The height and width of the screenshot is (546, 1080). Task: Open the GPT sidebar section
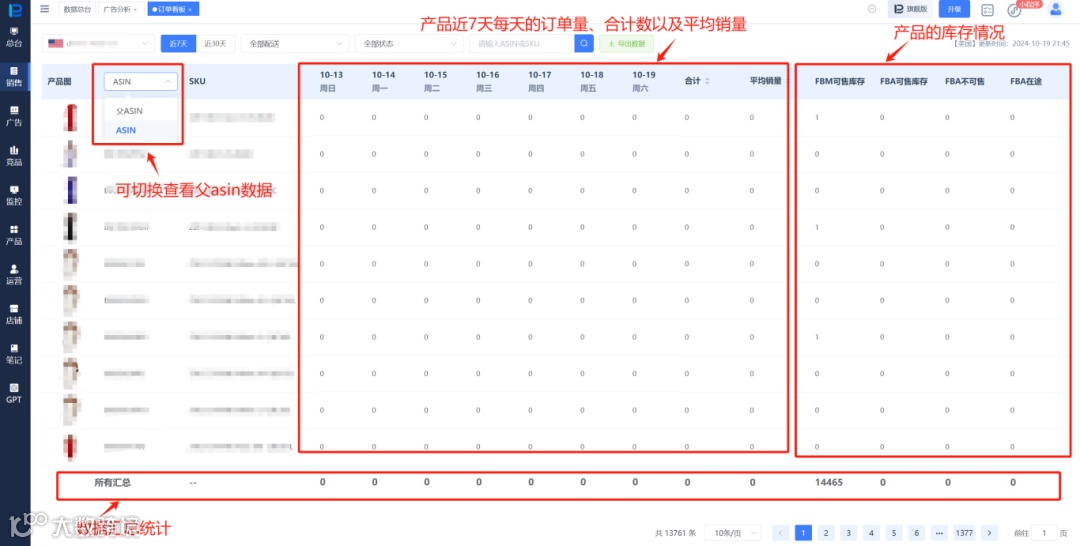coord(14,393)
